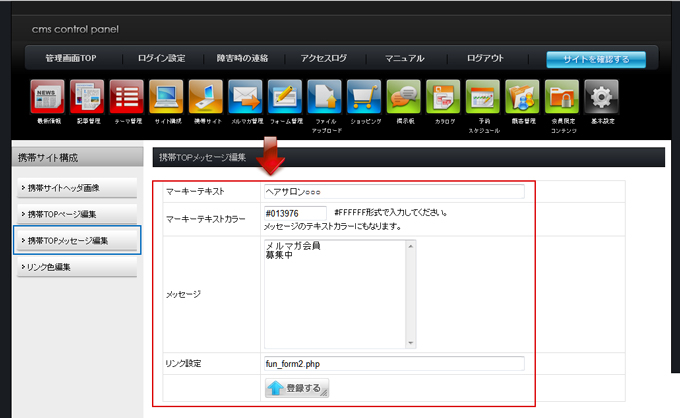Open the メルマガ管理 mail icon

coord(245,97)
